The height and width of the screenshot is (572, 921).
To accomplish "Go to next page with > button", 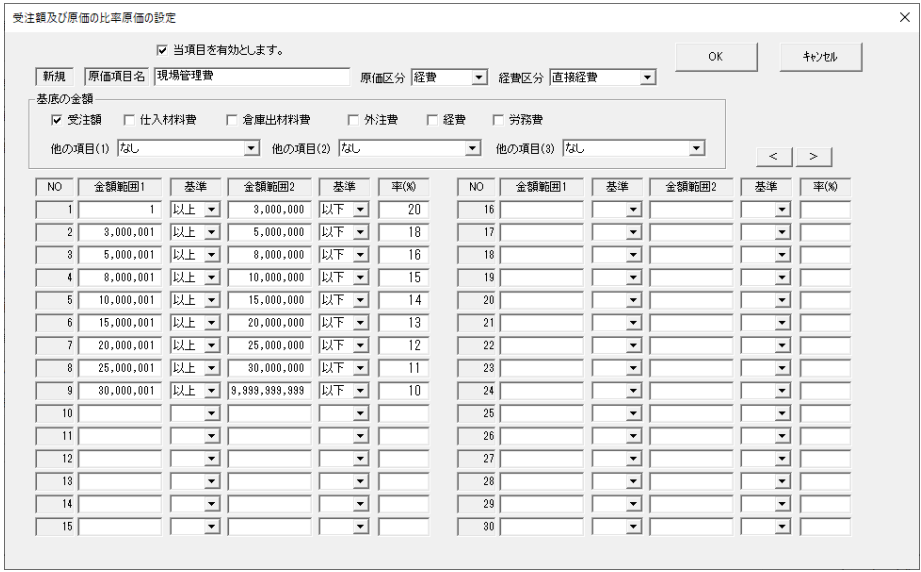I will 813,157.
